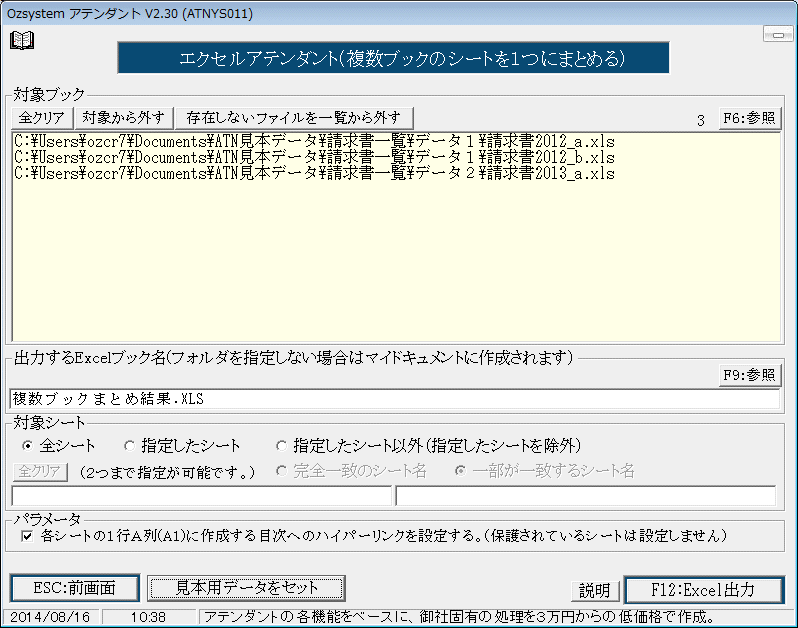The width and height of the screenshot is (798, 628).
Task: Click the first sheet name input field
Action: tap(202, 496)
